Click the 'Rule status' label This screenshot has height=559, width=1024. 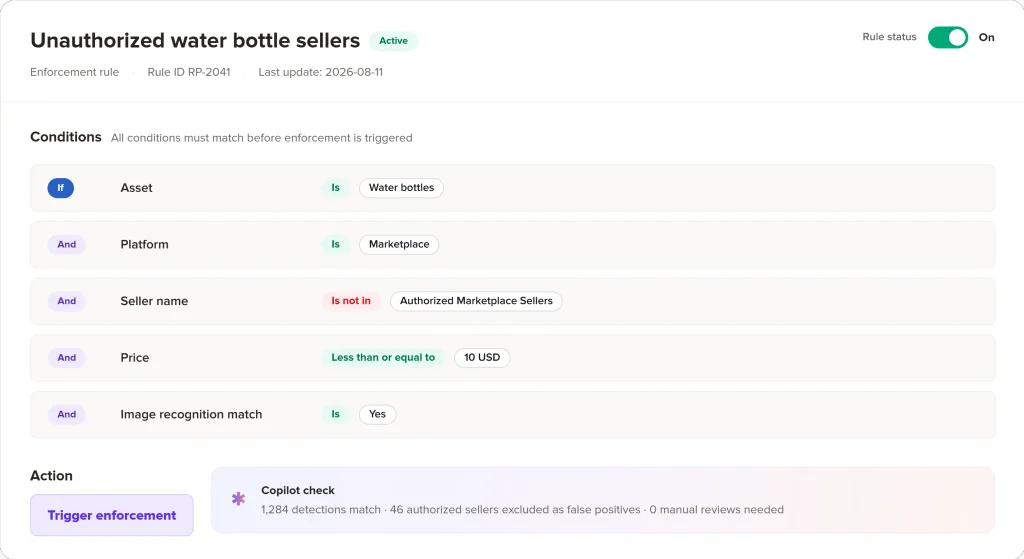coord(889,37)
